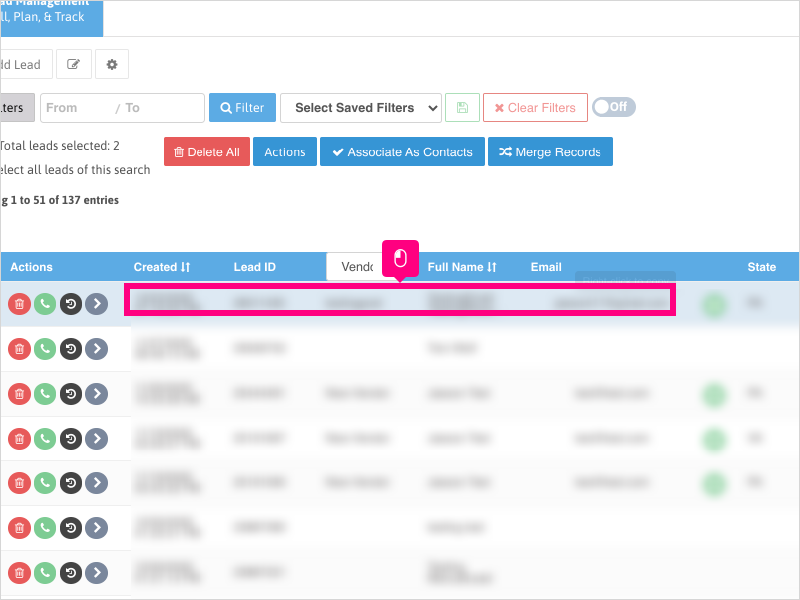The height and width of the screenshot is (600, 800).
Task: Open the gear settings icon button
Action: click(x=112, y=64)
